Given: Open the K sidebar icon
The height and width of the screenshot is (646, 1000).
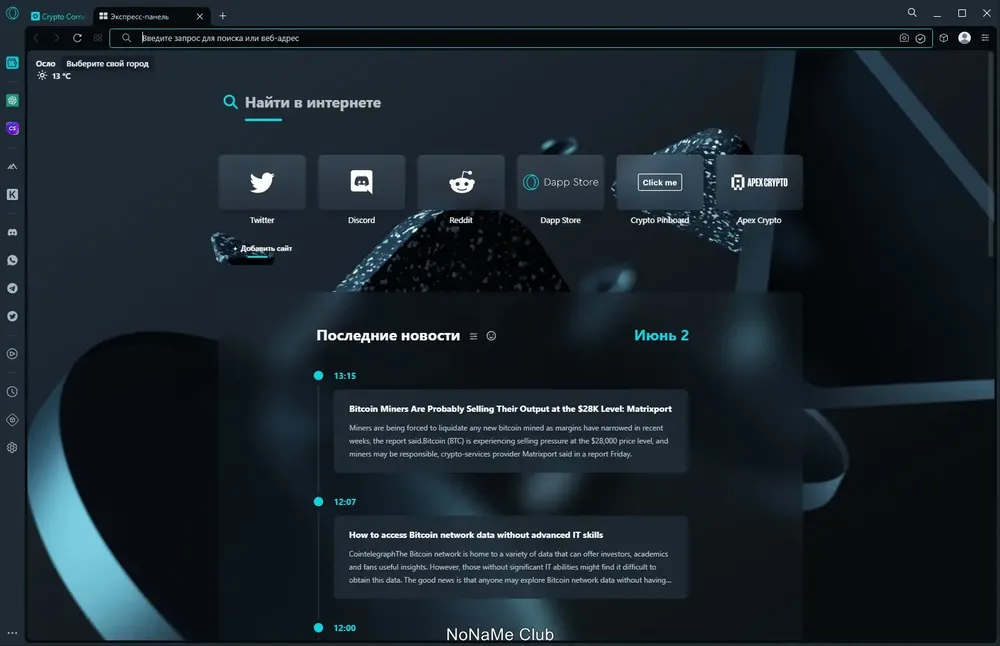Looking at the screenshot, I should pyautogui.click(x=12, y=195).
